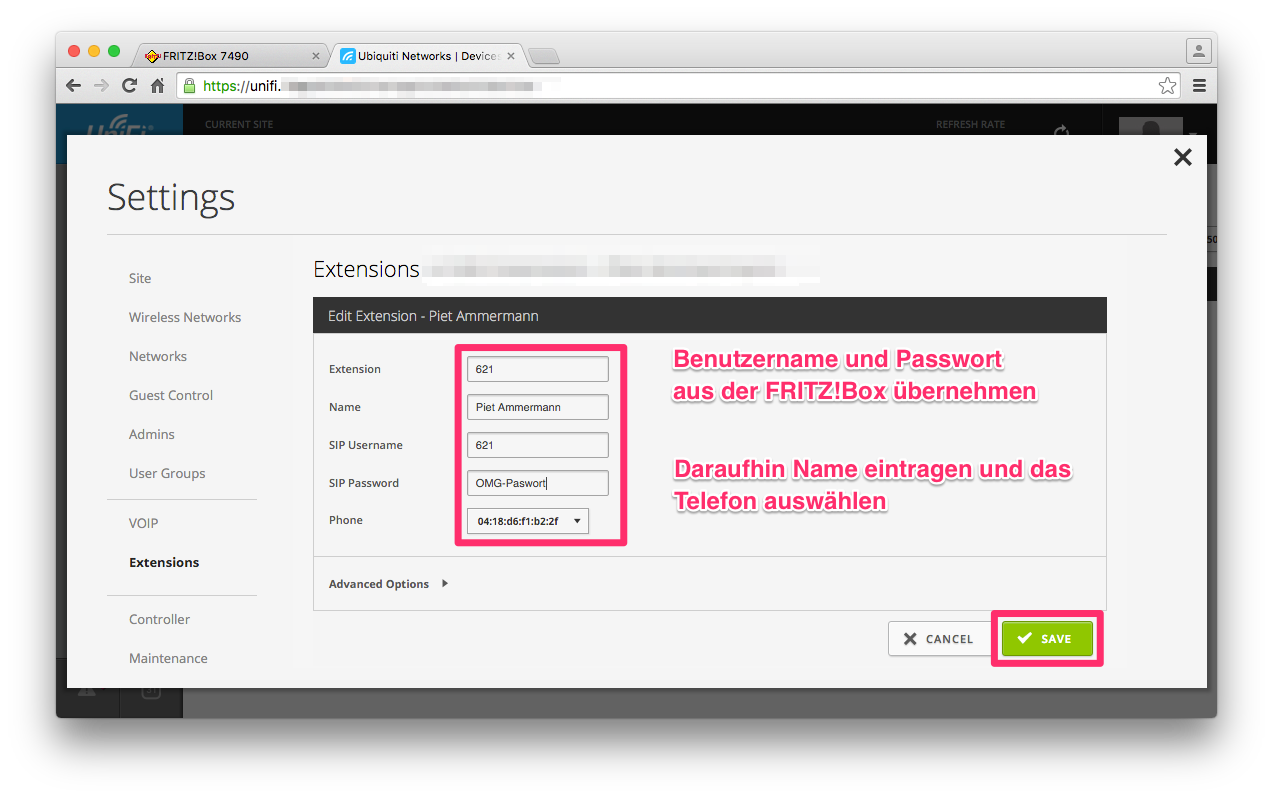
Task: Go to VOIP settings
Action: pos(143,523)
